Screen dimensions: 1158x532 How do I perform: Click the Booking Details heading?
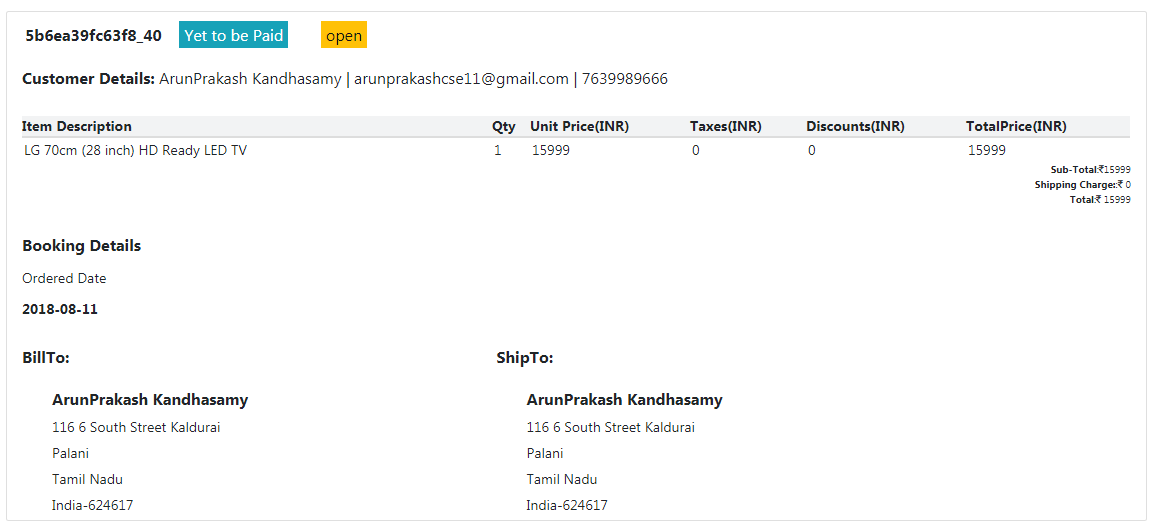[81, 246]
